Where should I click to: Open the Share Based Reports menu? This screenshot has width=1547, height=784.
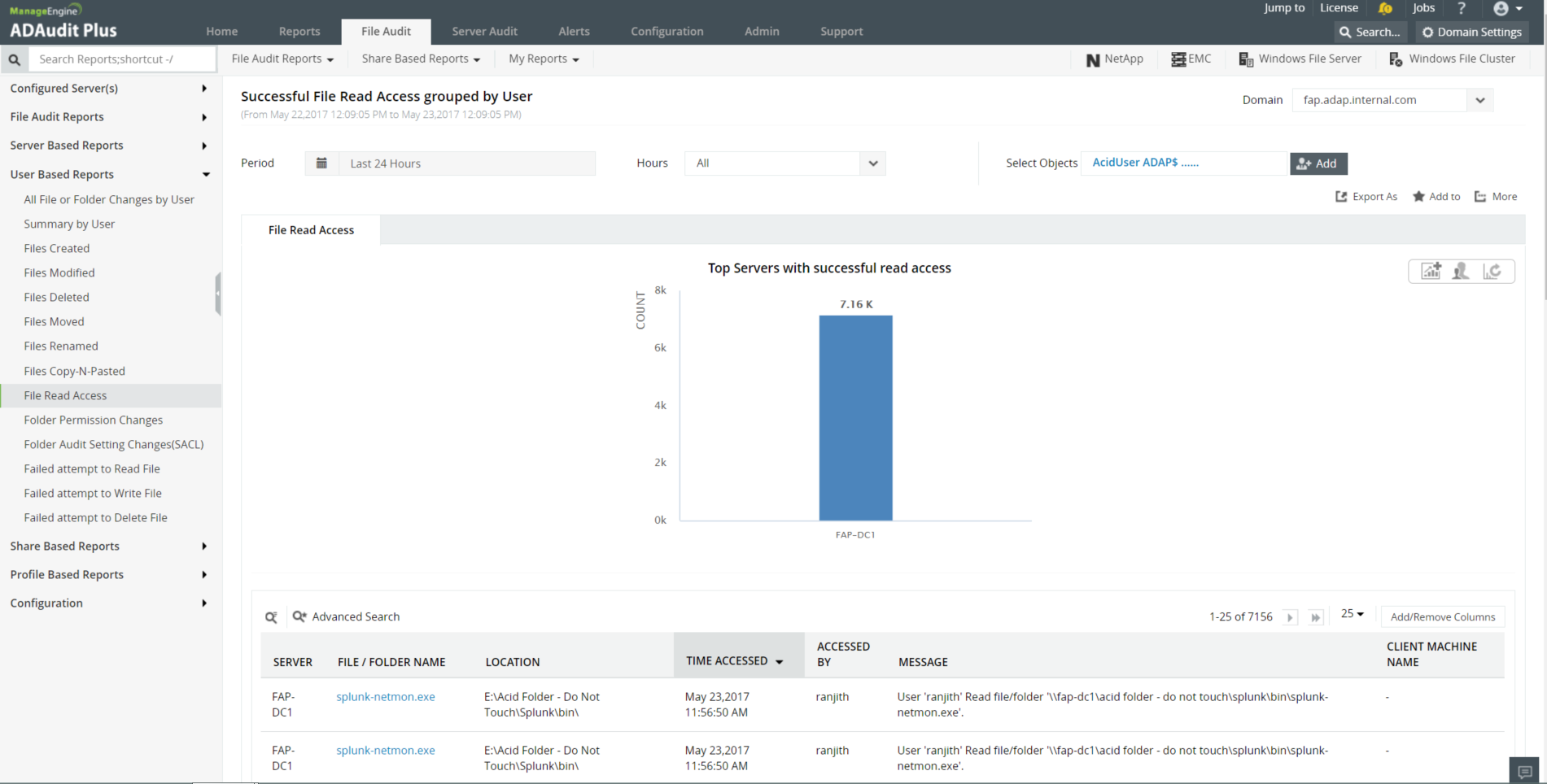click(x=420, y=59)
